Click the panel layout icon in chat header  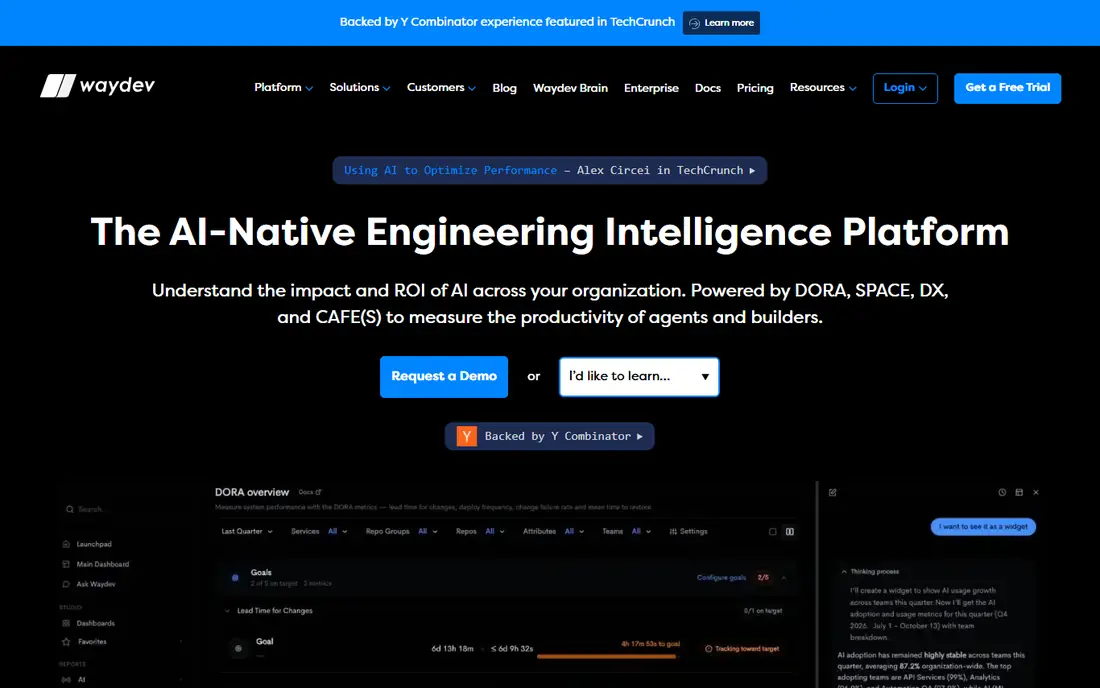point(1019,492)
